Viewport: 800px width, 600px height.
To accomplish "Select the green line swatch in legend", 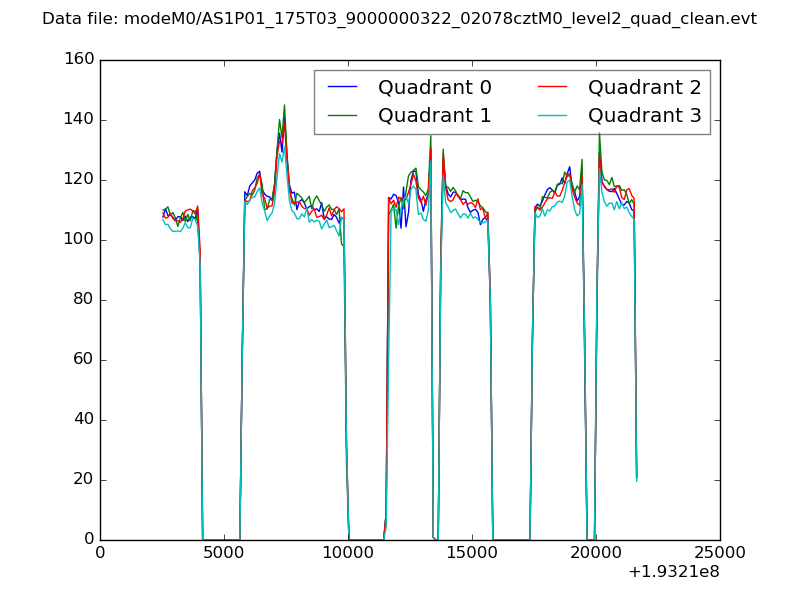I will point(343,116).
